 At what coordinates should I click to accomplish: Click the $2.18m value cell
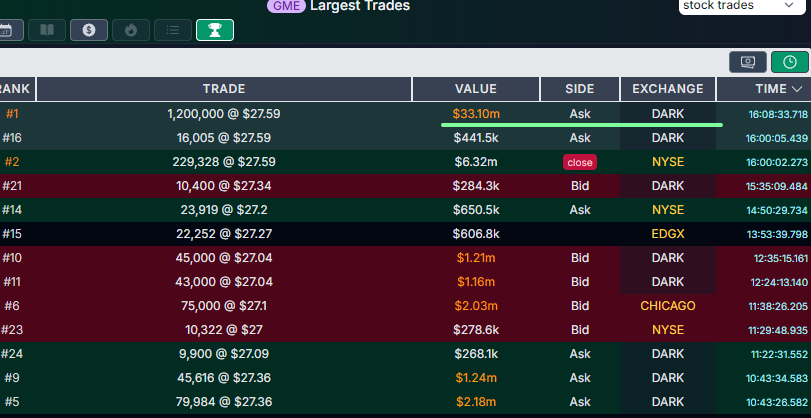click(x=476, y=402)
